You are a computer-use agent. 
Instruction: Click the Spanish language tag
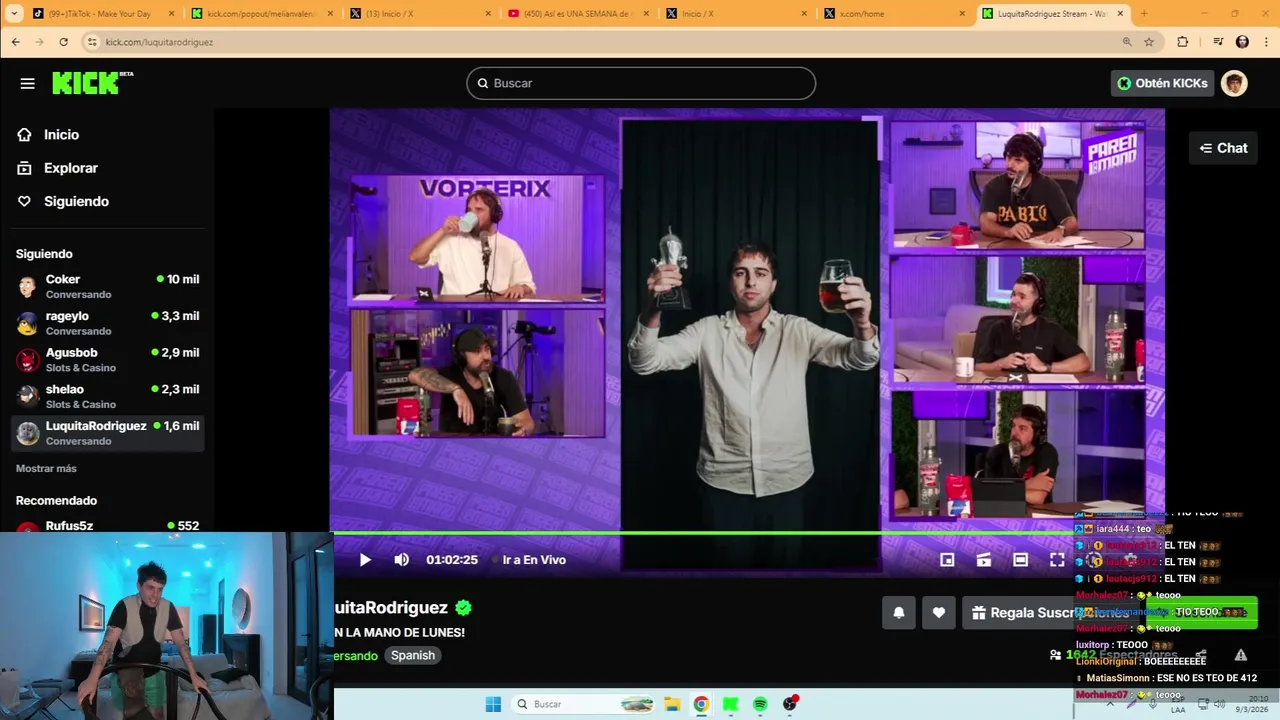[413, 656]
